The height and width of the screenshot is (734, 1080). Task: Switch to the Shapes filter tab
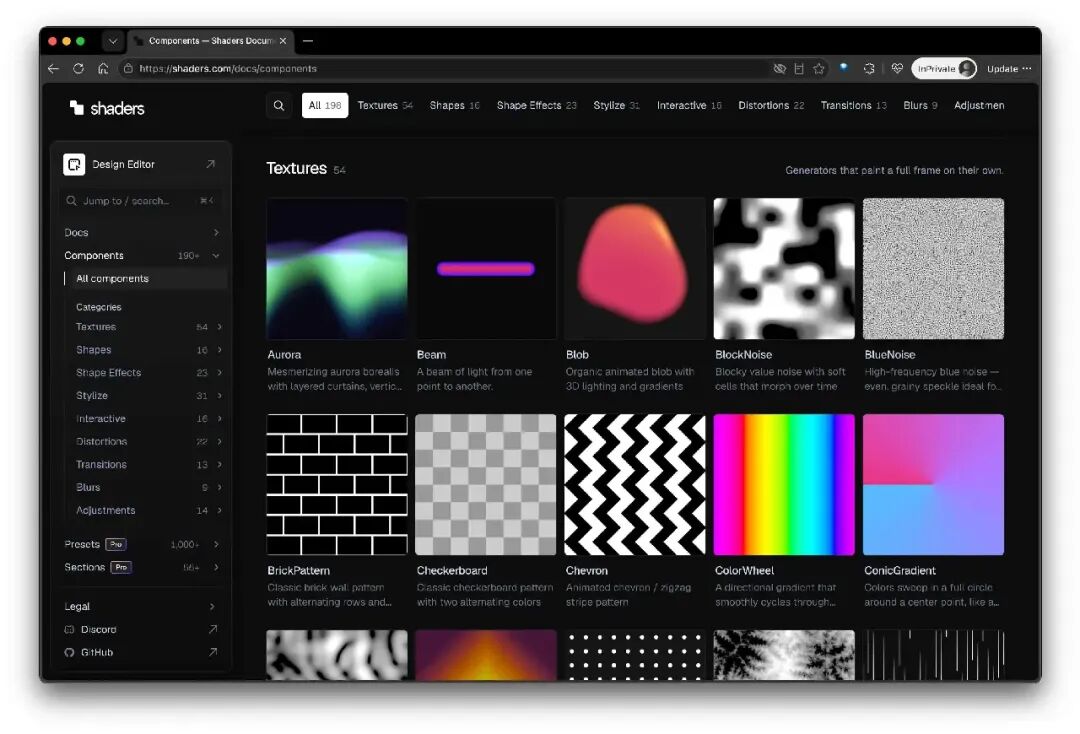click(455, 105)
